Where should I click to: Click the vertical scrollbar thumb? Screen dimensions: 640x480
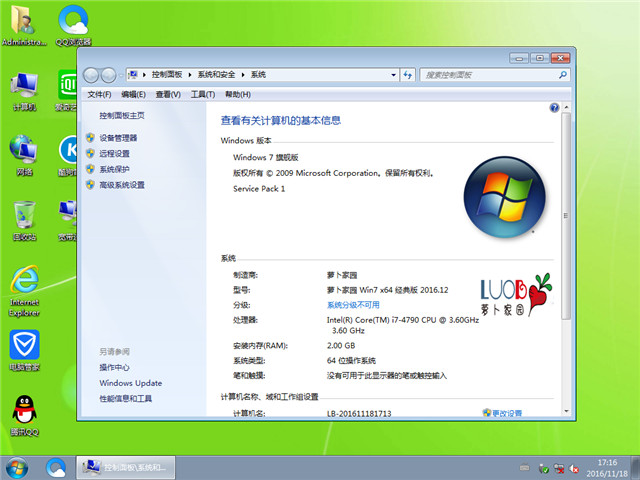[x=566, y=216]
